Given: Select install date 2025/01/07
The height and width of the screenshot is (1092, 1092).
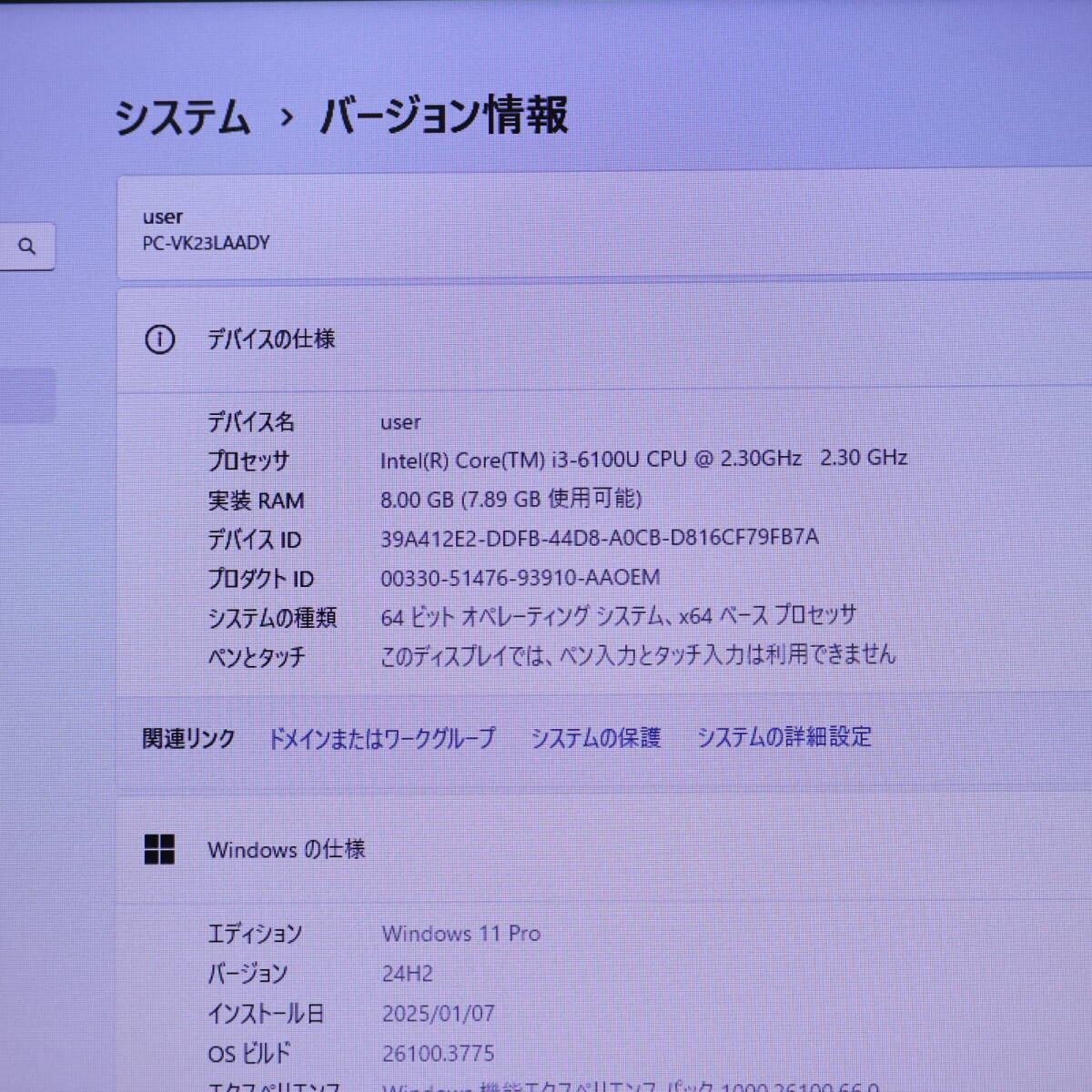Looking at the screenshot, I should pos(439,1014).
